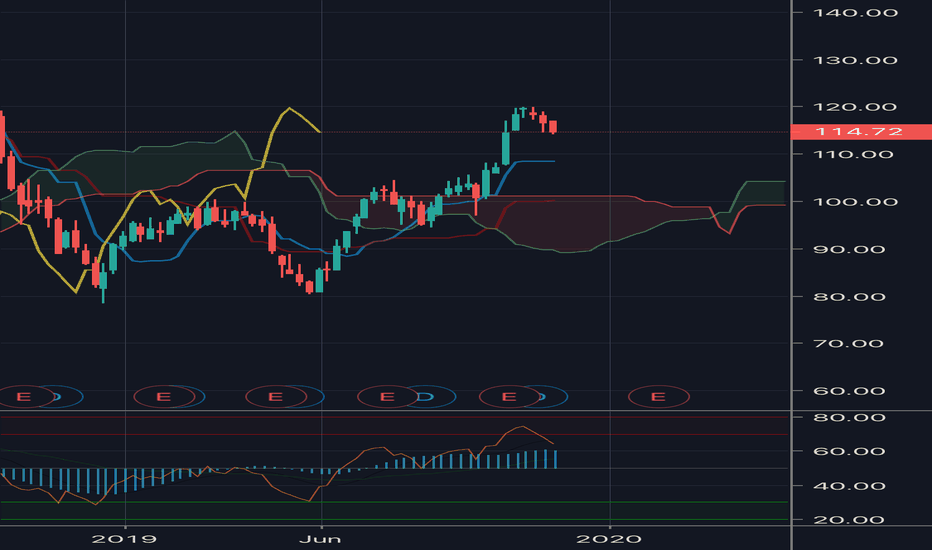Click the 20.00 oscillator axis label
Image resolution: width=932 pixels, height=550 pixels.
[x=849, y=520]
